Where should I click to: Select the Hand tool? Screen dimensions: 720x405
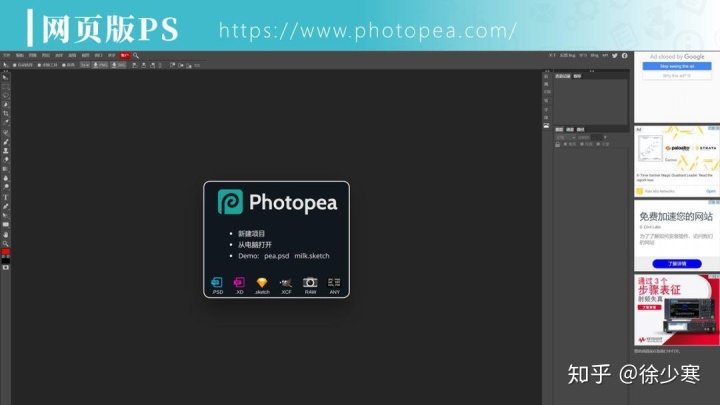click(x=6, y=235)
